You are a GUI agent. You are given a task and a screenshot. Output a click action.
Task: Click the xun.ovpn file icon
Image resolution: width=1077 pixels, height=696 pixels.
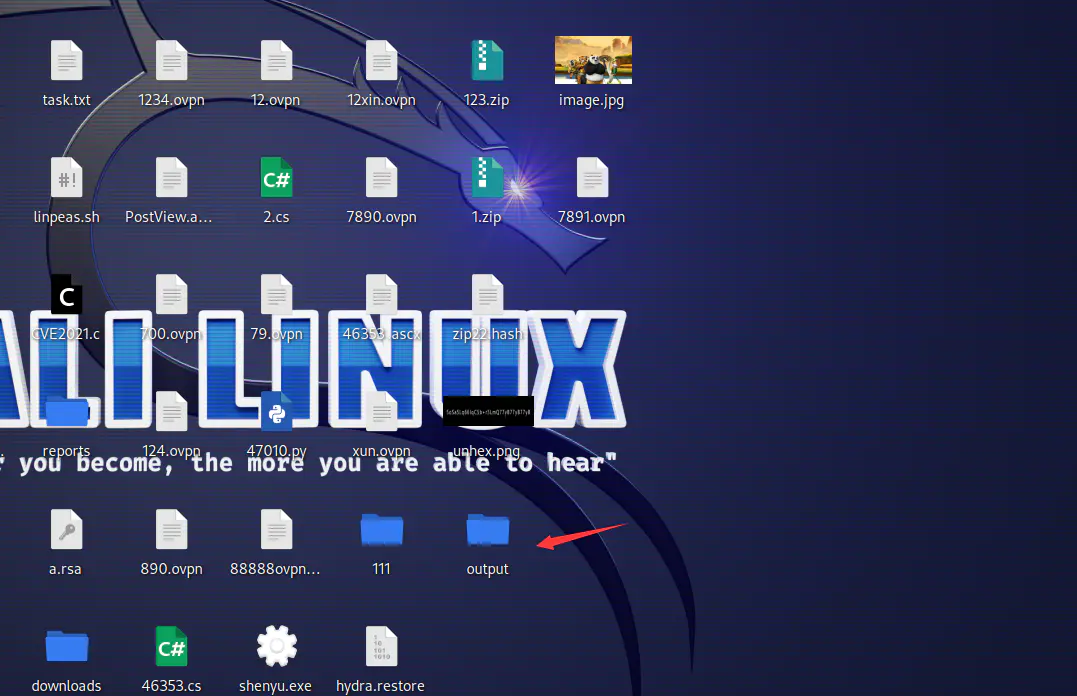(x=382, y=412)
